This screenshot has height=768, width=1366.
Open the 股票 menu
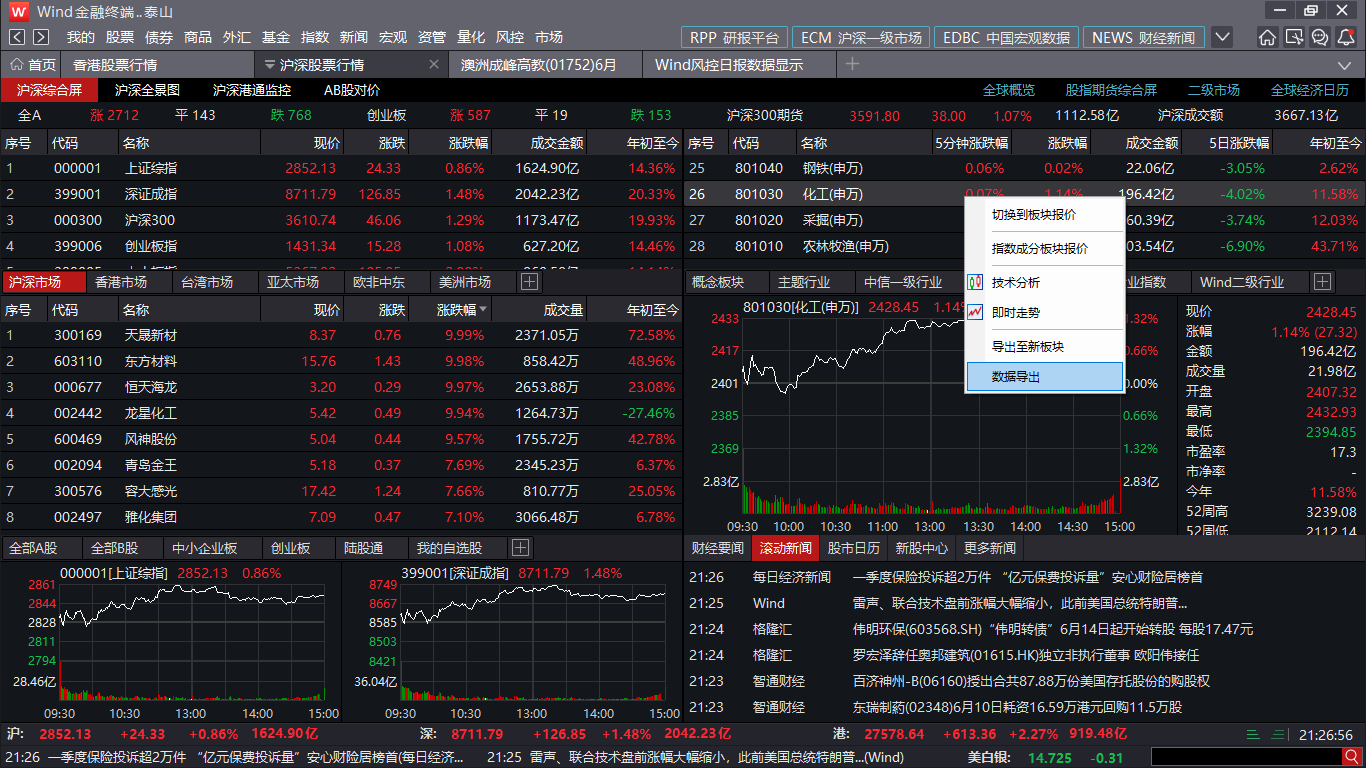(x=120, y=37)
